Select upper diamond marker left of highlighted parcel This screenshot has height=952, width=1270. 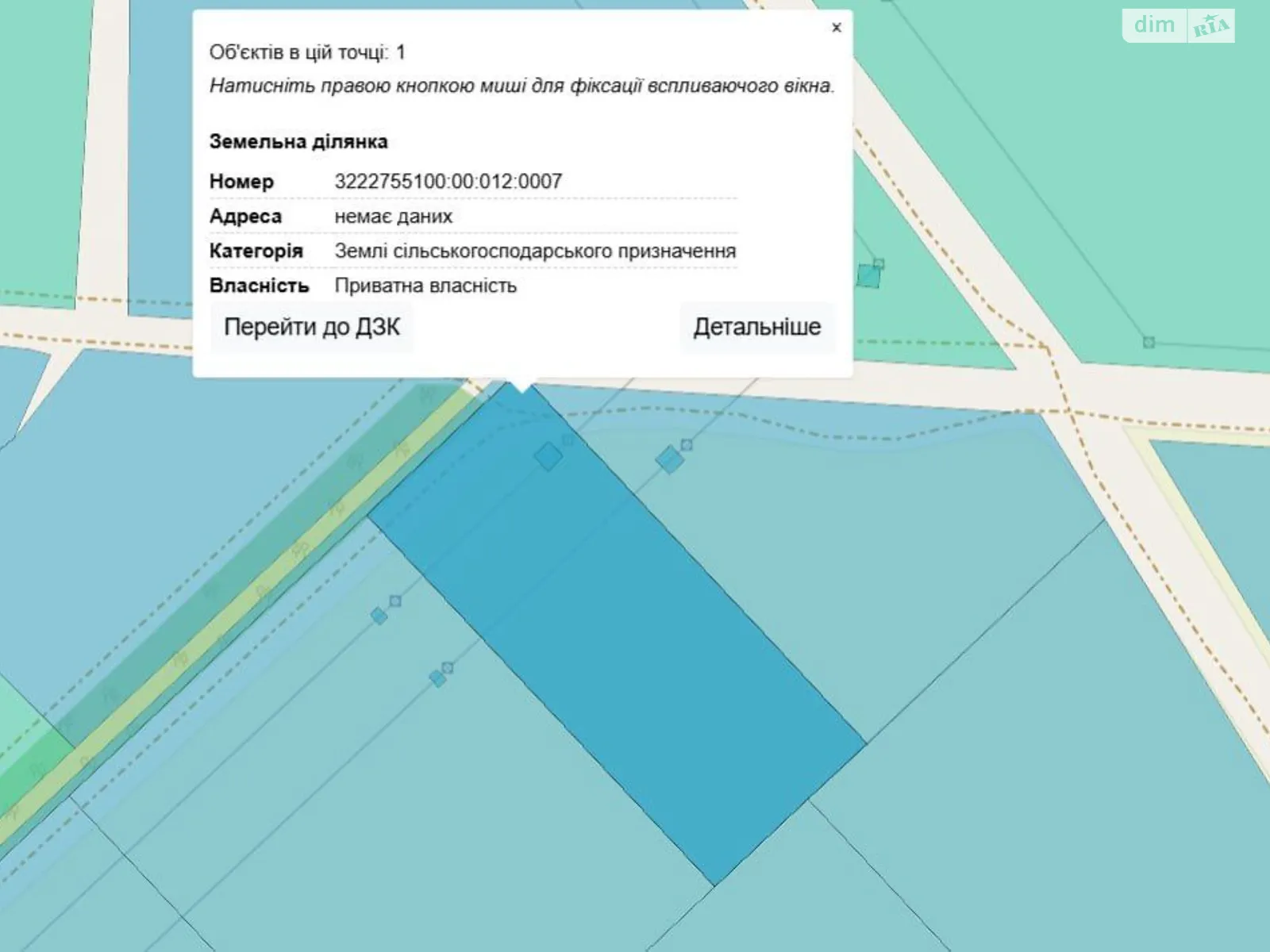pyautogui.click(x=379, y=616)
